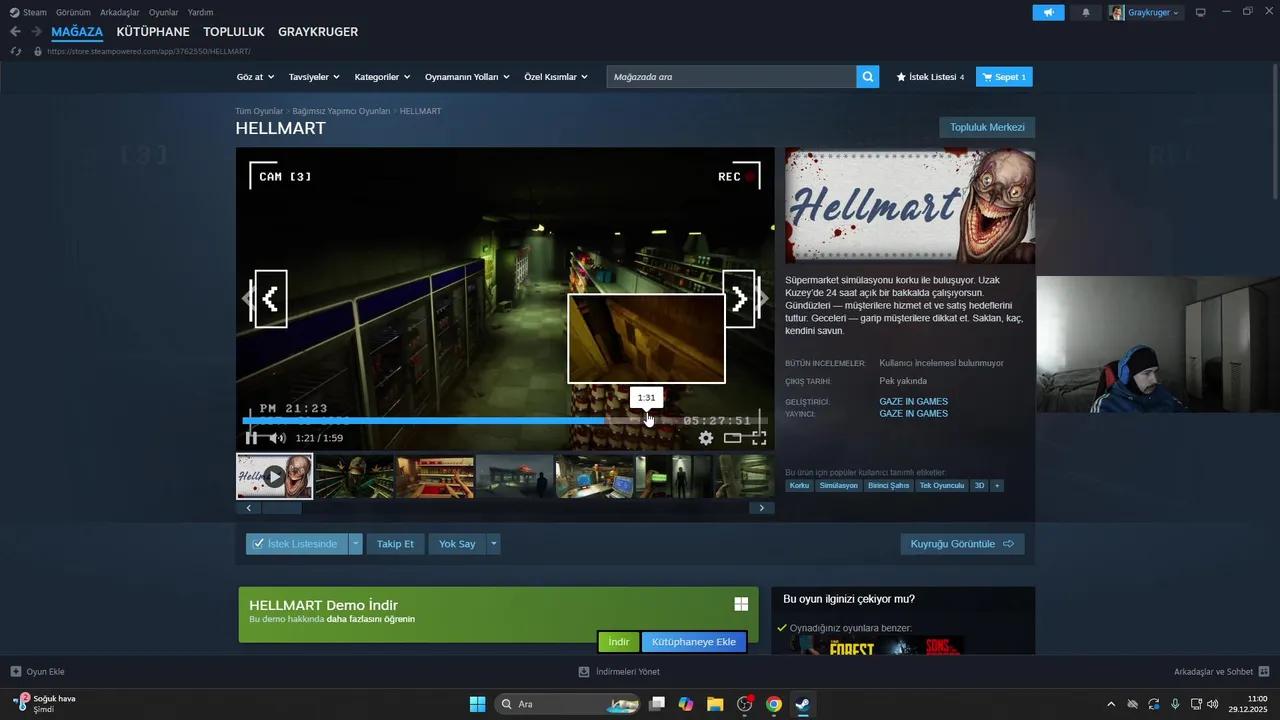Expand the Tavsiyeler menu
Screen dimensions: 1280x720
coord(314,77)
